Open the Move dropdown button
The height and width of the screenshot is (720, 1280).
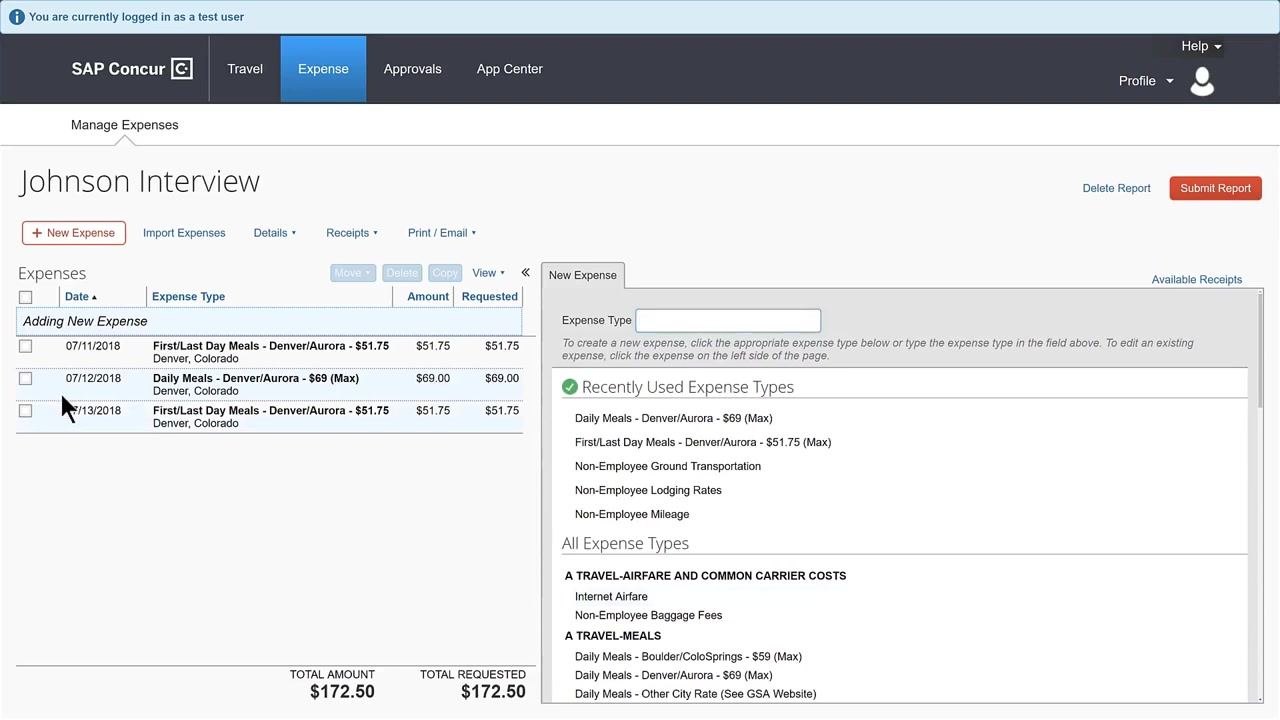tap(352, 273)
